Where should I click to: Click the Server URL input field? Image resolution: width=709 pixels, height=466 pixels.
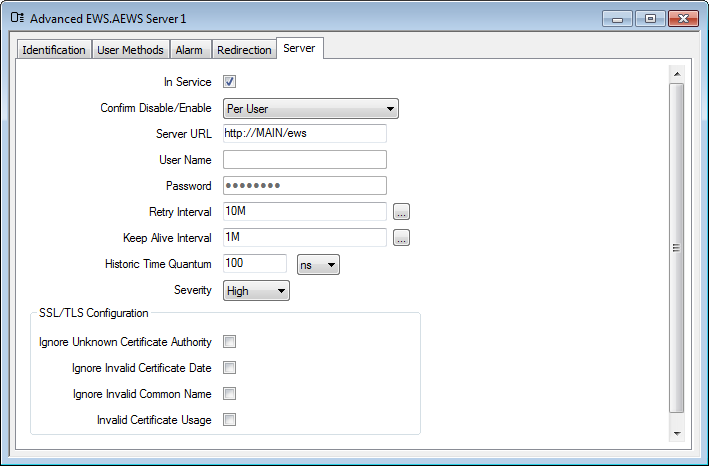click(304, 134)
